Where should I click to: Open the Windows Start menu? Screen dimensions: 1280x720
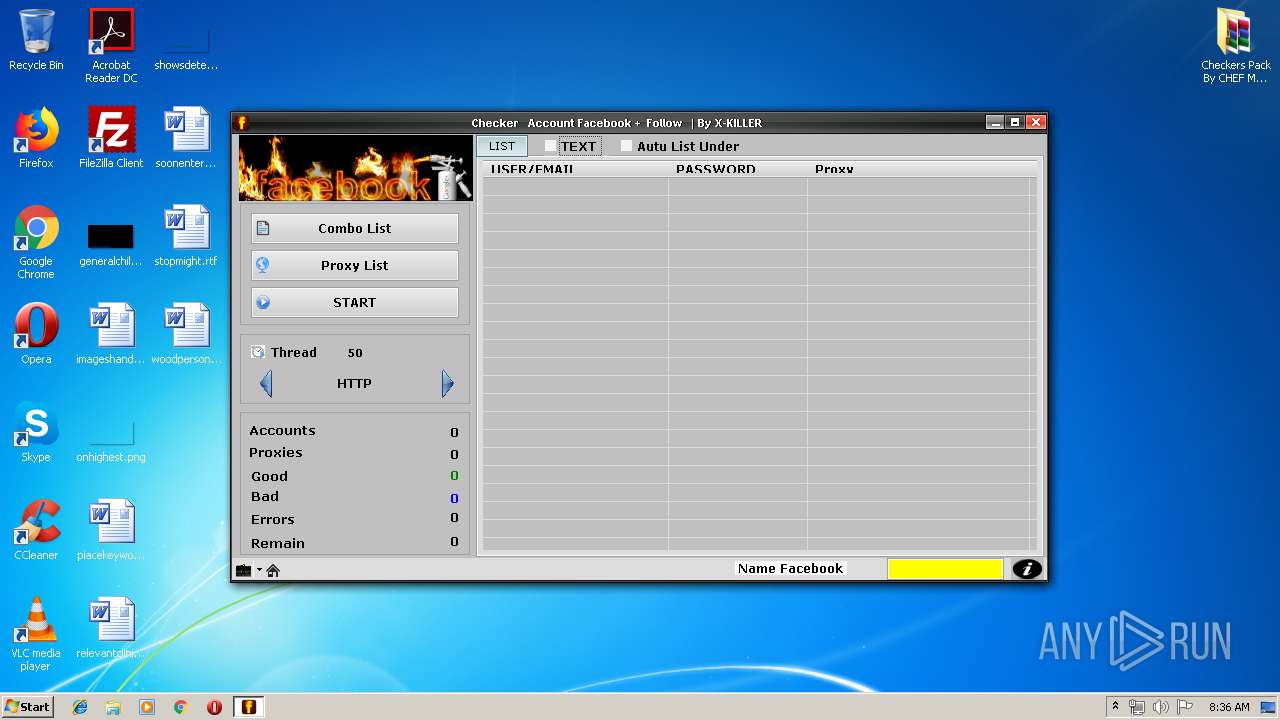[27, 706]
